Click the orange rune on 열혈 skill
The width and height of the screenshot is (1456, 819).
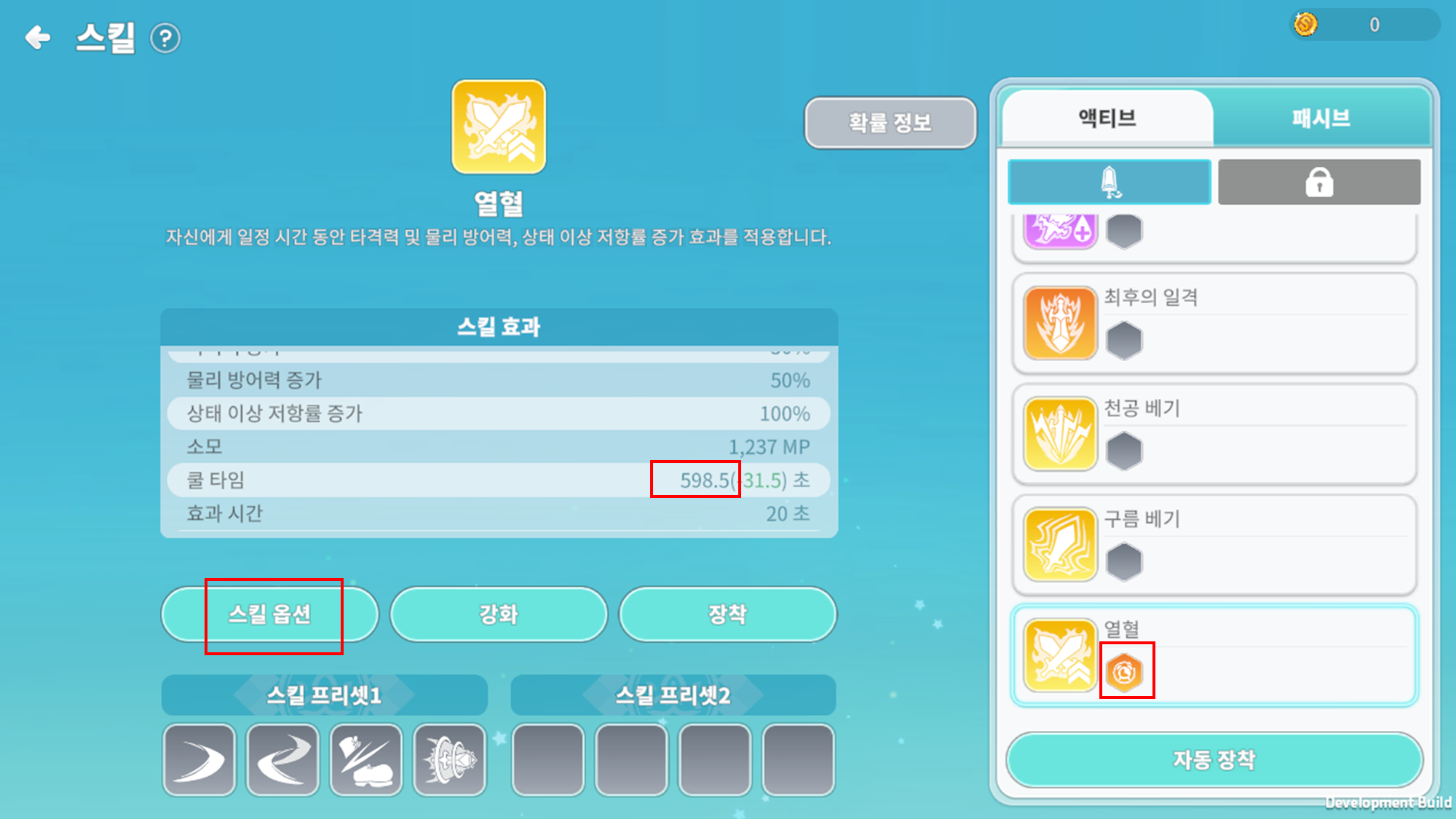point(1125,671)
